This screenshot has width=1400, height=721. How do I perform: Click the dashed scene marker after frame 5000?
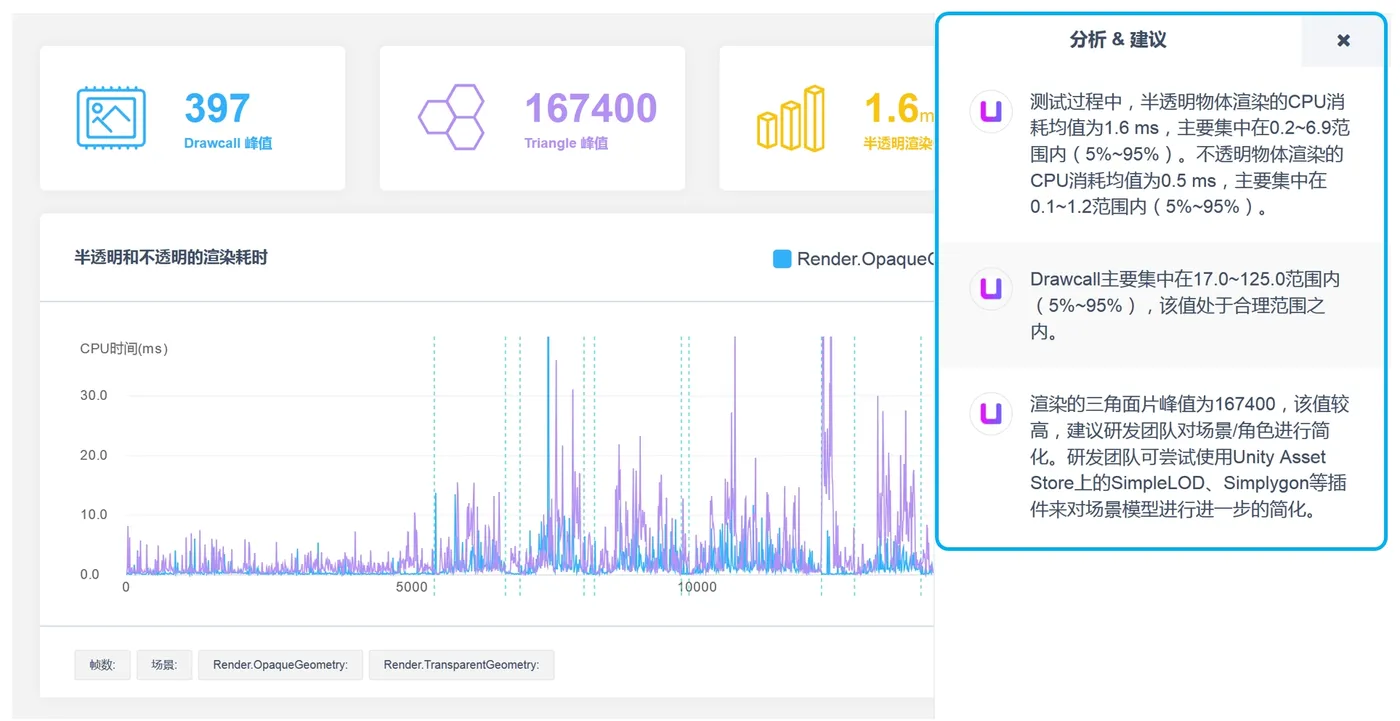click(x=434, y=465)
